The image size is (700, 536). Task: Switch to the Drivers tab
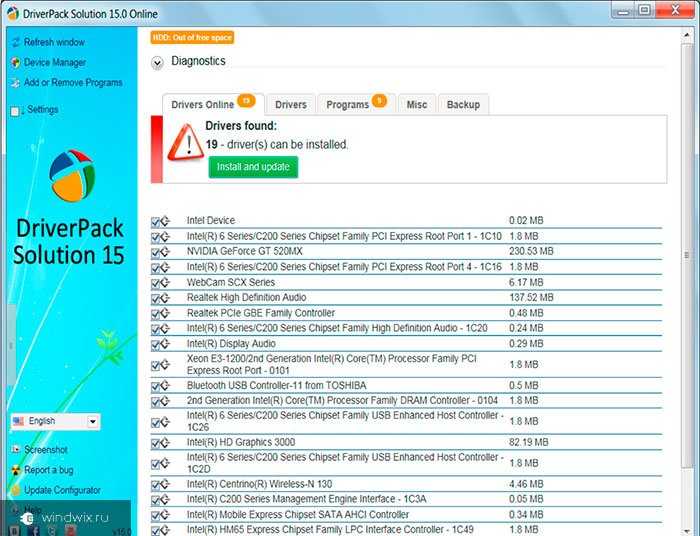291,105
